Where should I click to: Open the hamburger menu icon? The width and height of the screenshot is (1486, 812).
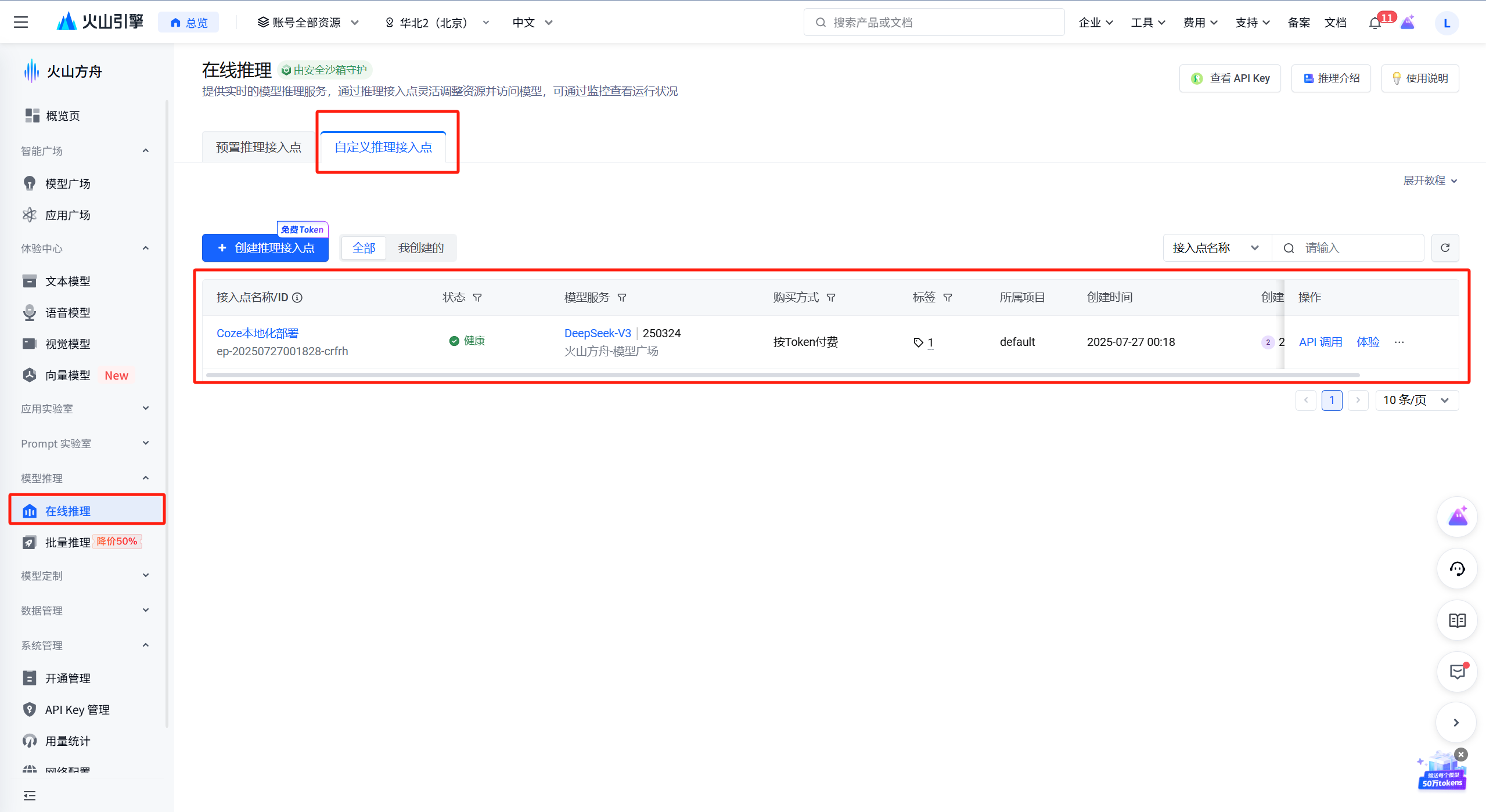pyautogui.click(x=21, y=22)
